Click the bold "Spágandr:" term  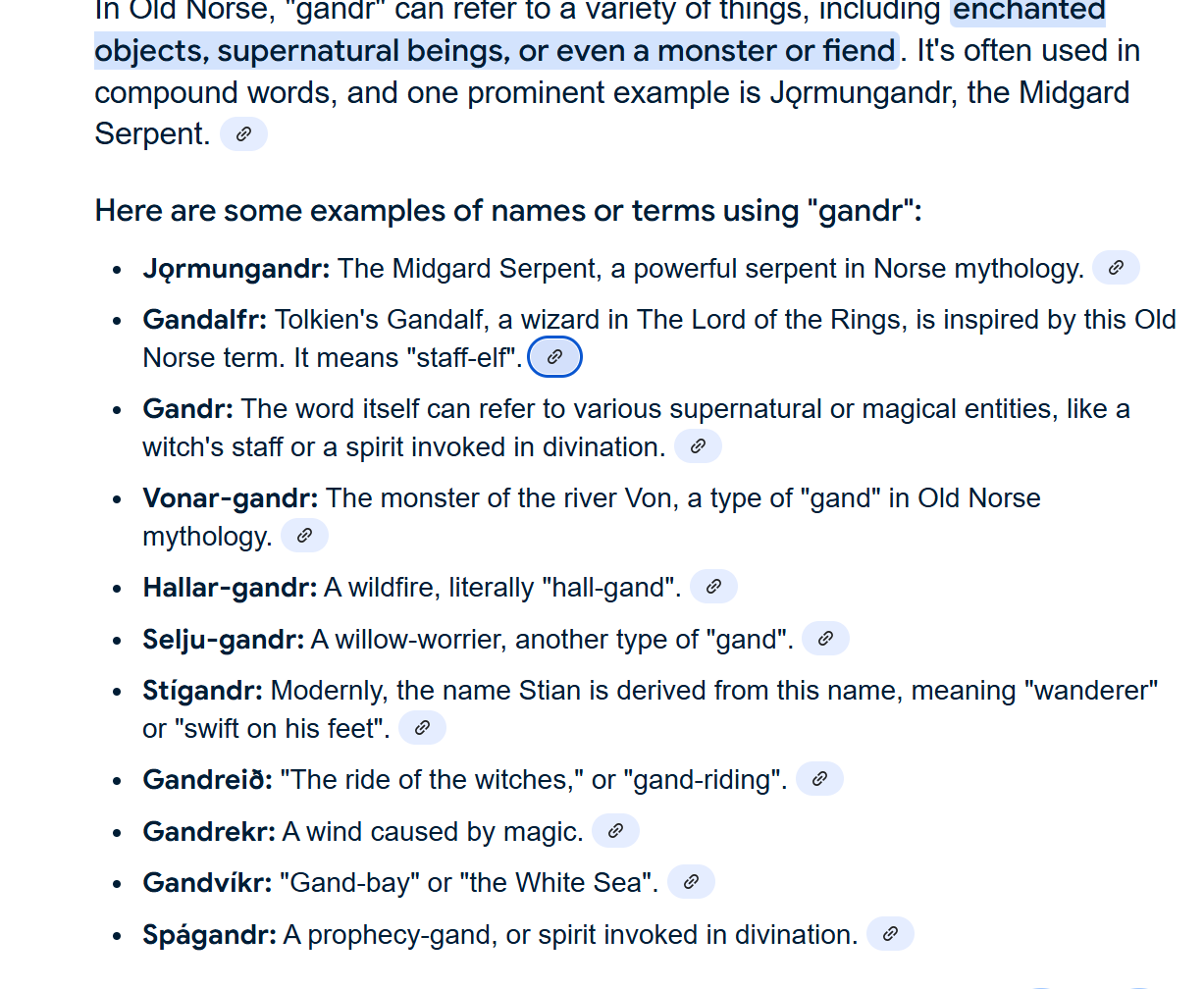(209, 935)
